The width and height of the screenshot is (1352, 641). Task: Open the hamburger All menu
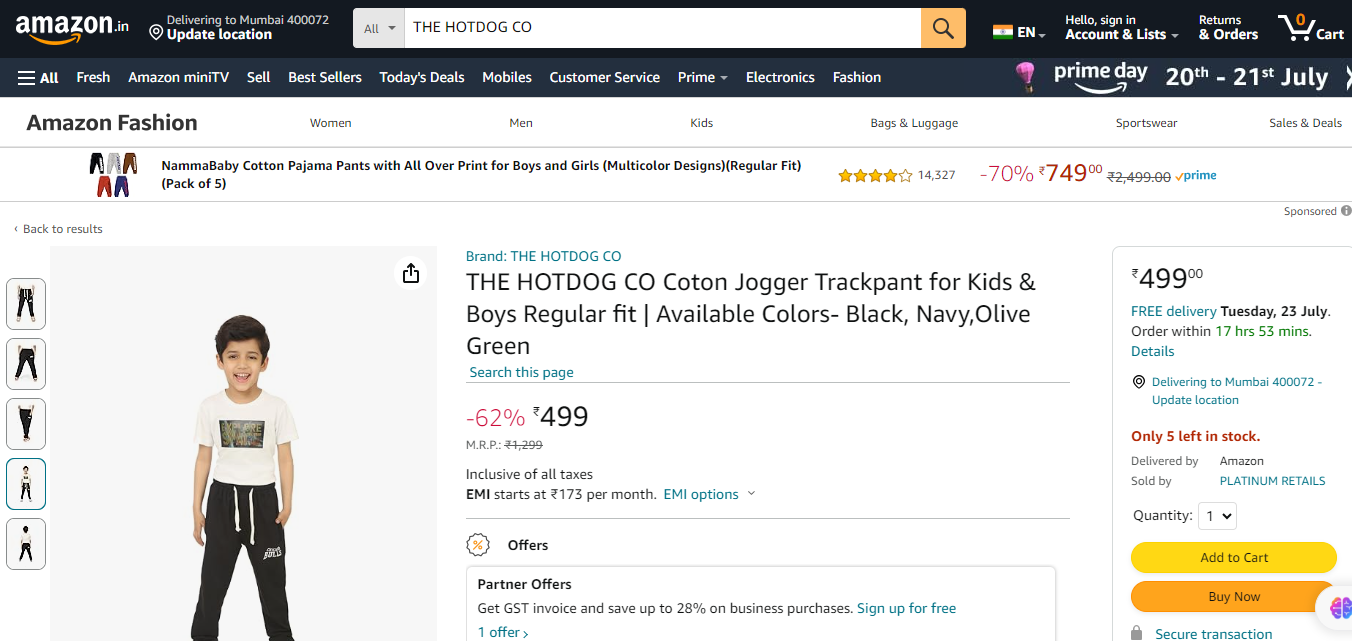[x=38, y=77]
